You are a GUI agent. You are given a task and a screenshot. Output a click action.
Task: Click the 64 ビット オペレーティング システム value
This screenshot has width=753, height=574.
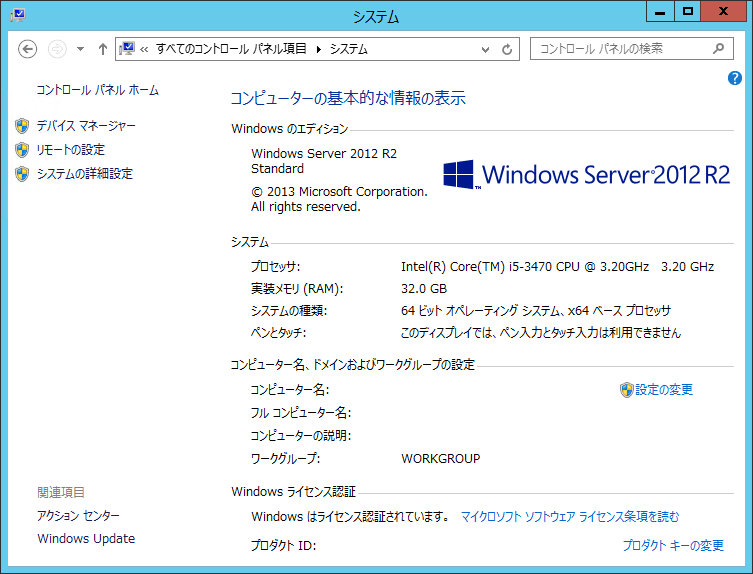click(536, 311)
